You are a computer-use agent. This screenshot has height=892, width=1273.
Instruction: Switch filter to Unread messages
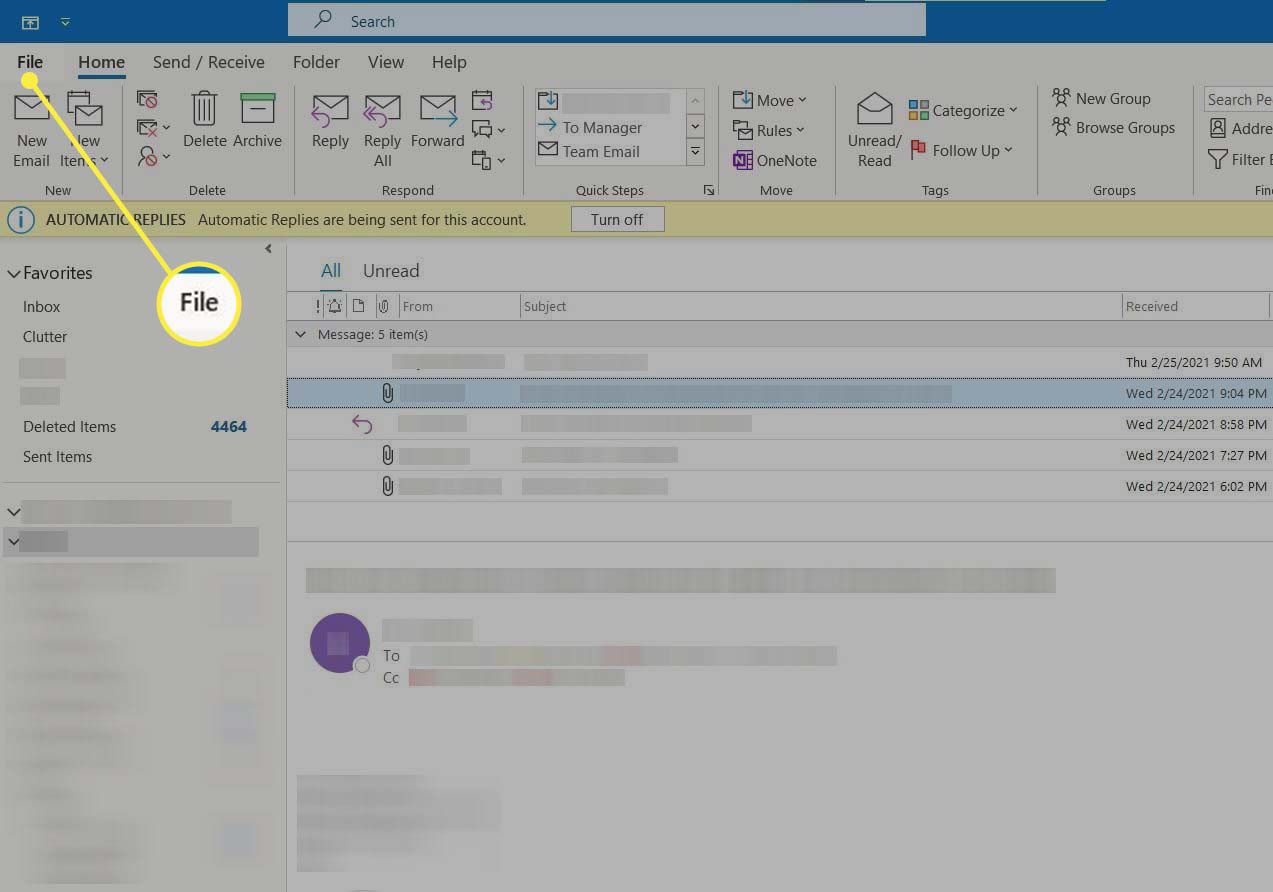pos(391,271)
